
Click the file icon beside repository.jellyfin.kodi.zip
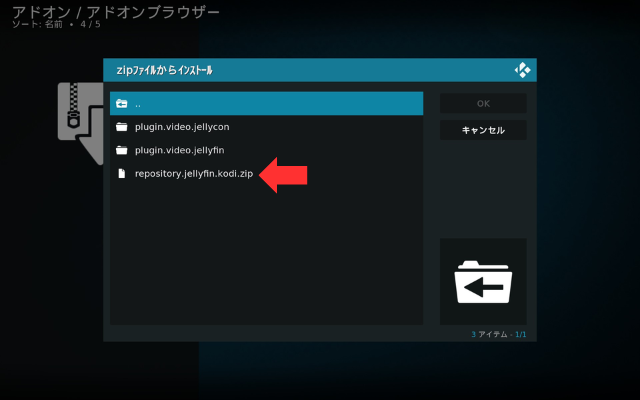pyautogui.click(x=122, y=174)
